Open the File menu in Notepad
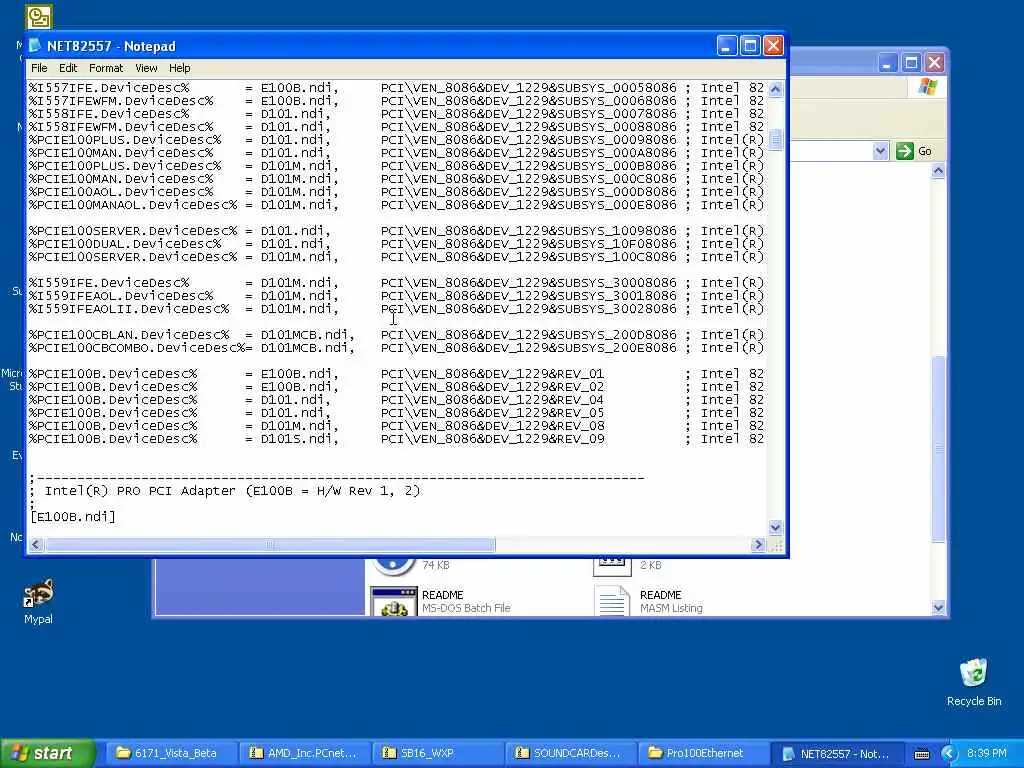 tap(39, 68)
